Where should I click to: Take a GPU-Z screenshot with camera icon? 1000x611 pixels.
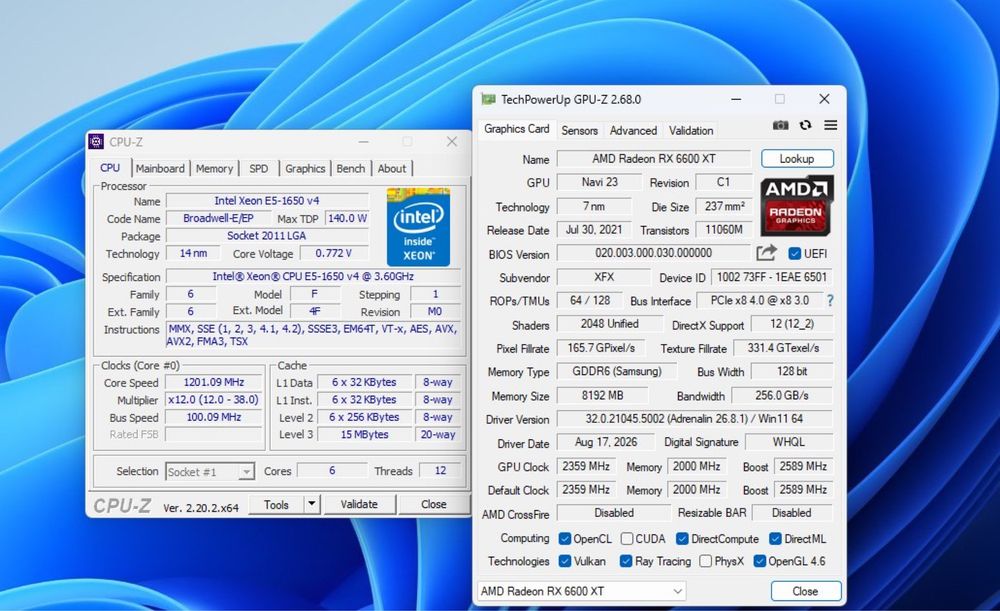coord(780,126)
